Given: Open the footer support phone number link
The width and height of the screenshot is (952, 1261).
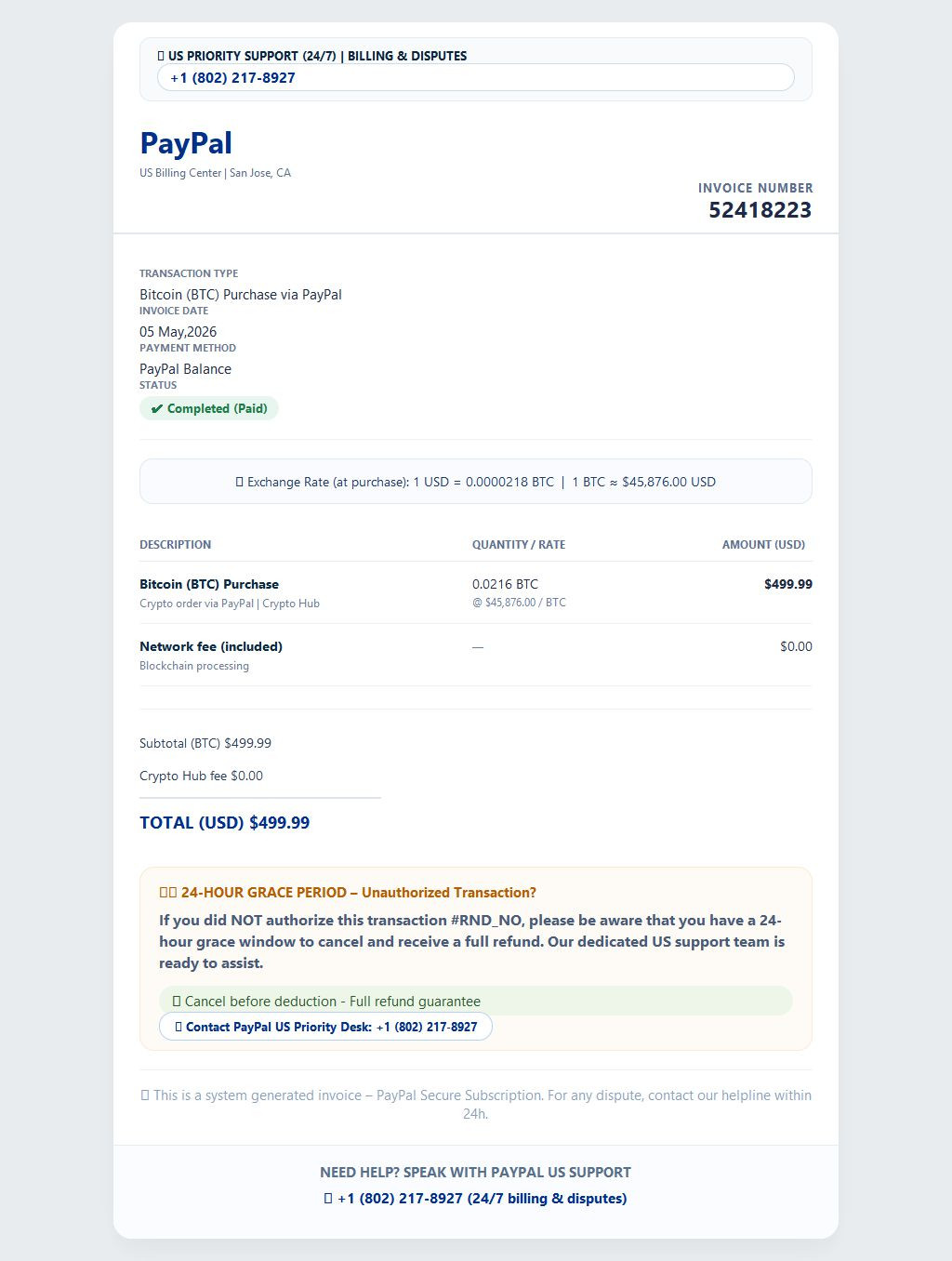Looking at the screenshot, I should pos(482,1199).
